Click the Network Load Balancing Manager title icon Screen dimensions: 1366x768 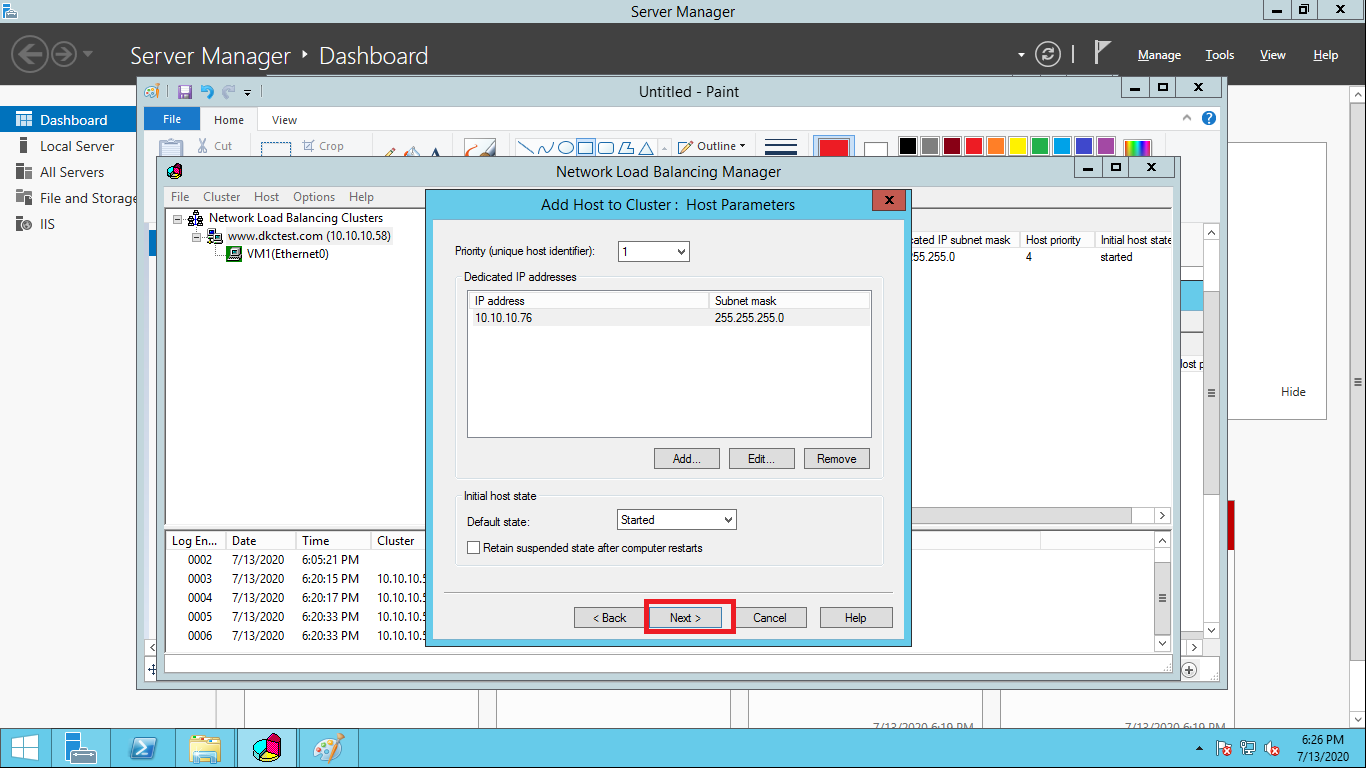coord(175,171)
